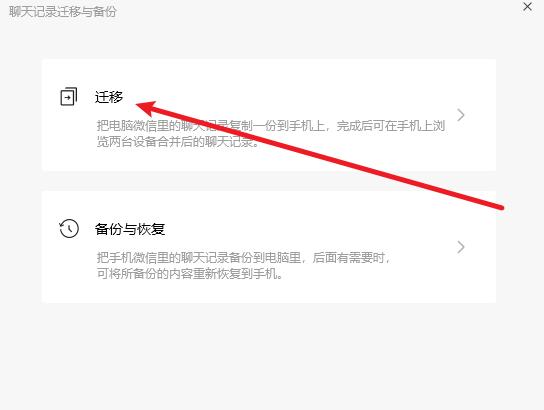The image size is (544, 410).
Task: Click the 聊天记录迁移与备份 window title
Action: [63, 11]
